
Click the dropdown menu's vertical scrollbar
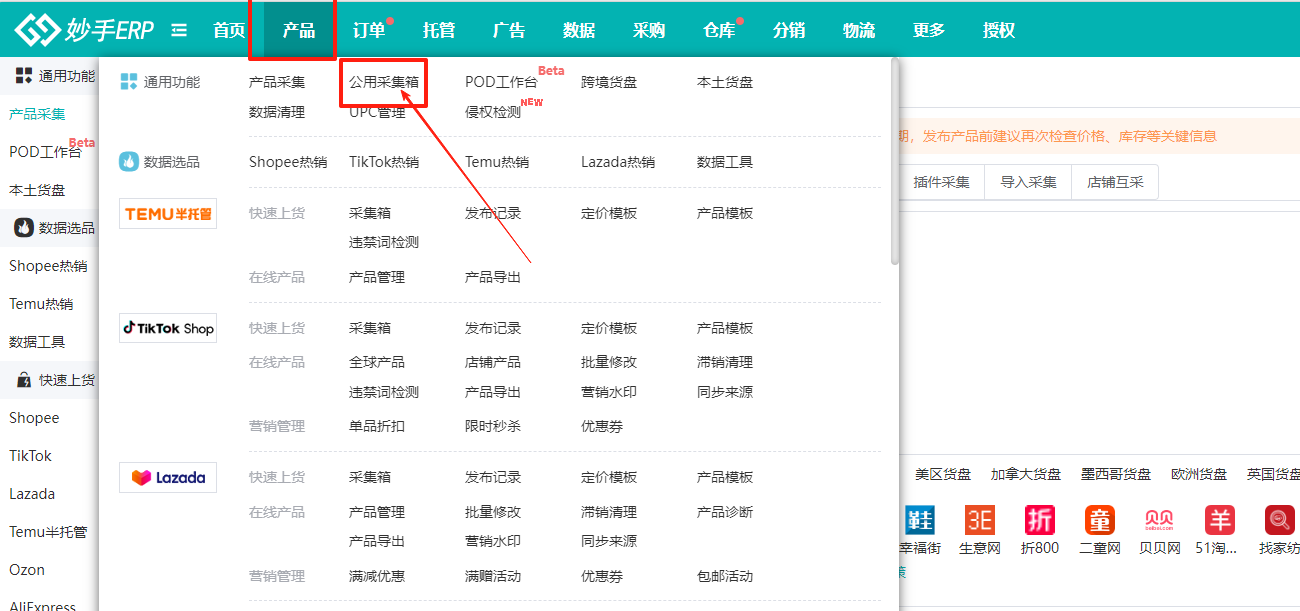click(x=894, y=163)
